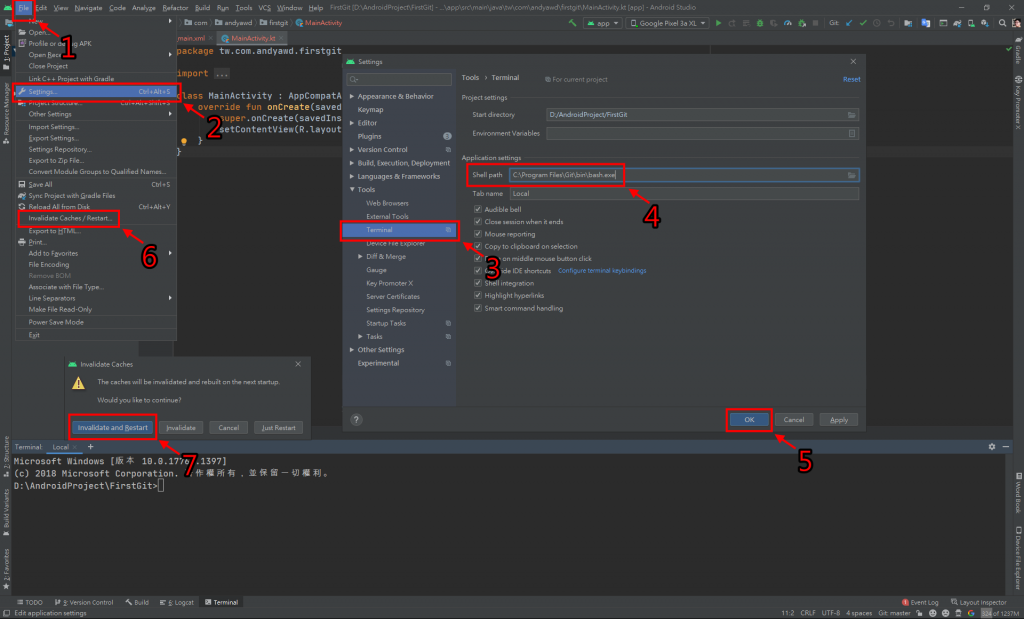Toggle Close session when it ends checkbox
This screenshot has width=1024, height=619.
click(x=477, y=222)
